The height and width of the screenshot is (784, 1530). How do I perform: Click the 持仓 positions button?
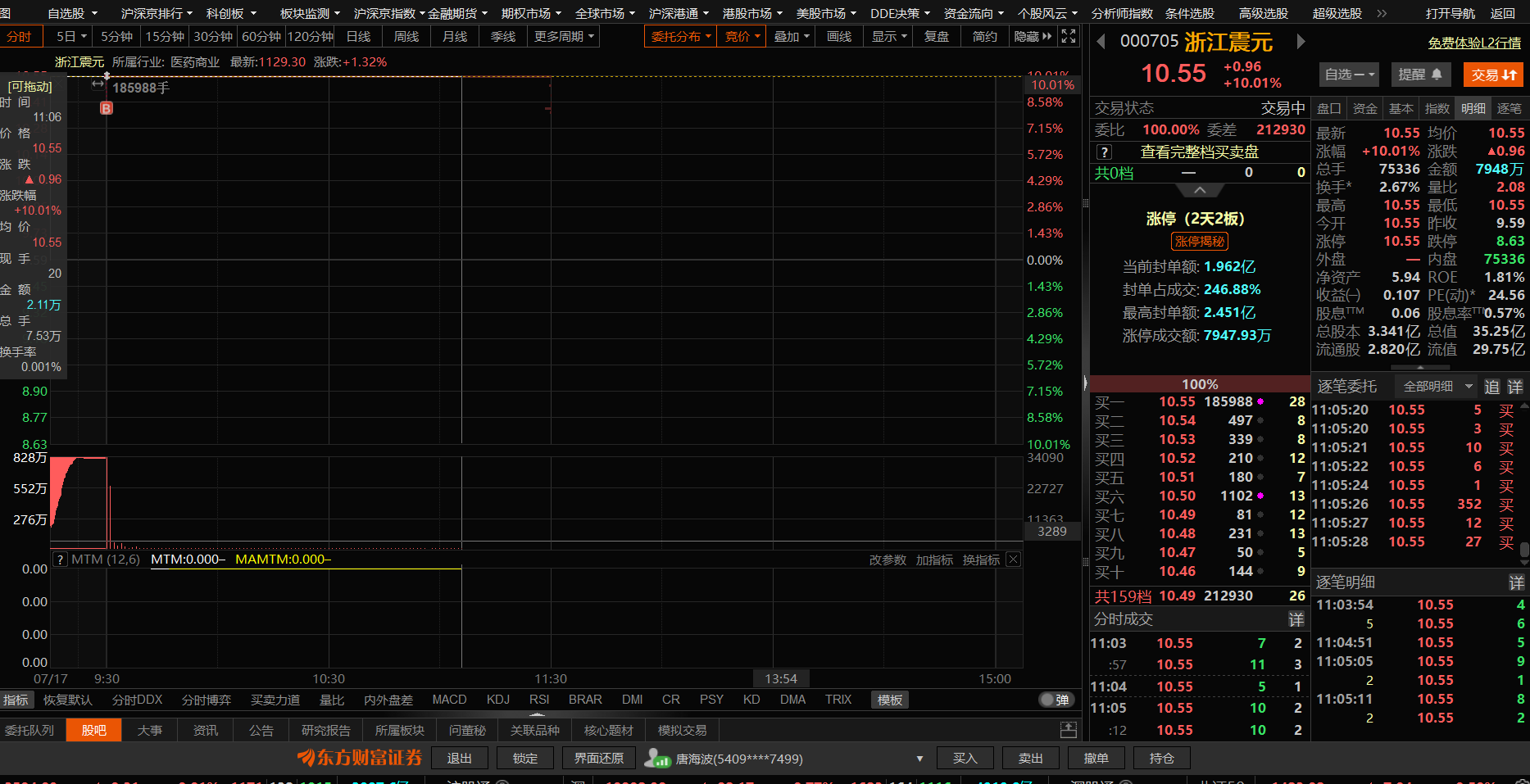pyautogui.click(x=1161, y=758)
